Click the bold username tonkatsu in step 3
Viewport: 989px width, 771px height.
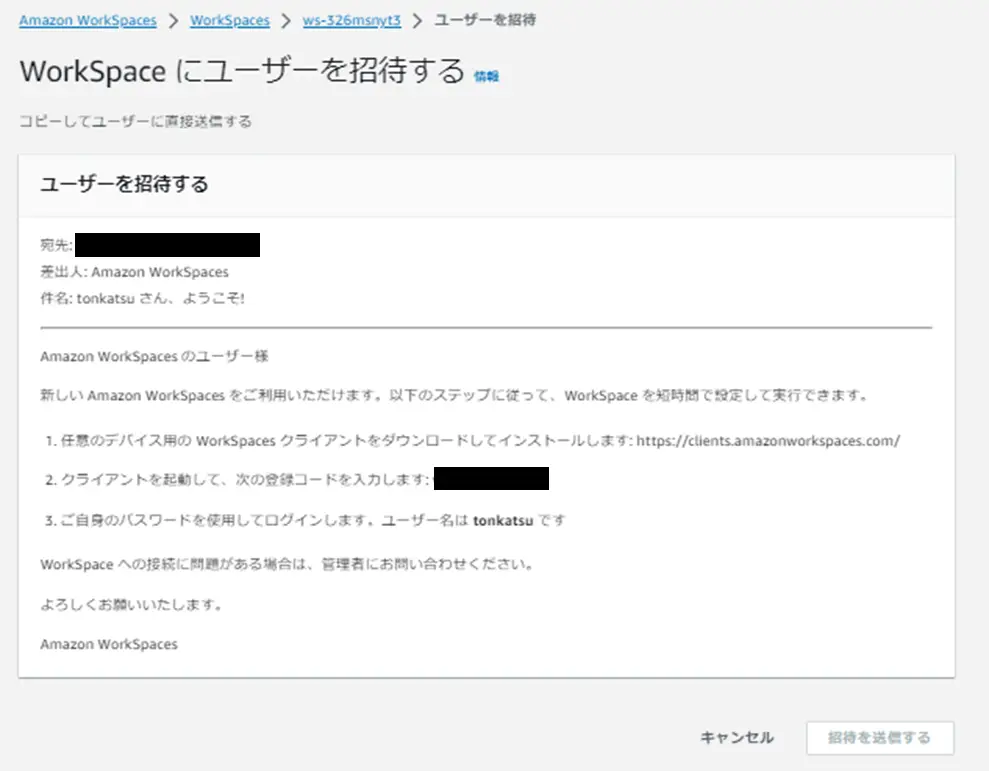point(503,521)
